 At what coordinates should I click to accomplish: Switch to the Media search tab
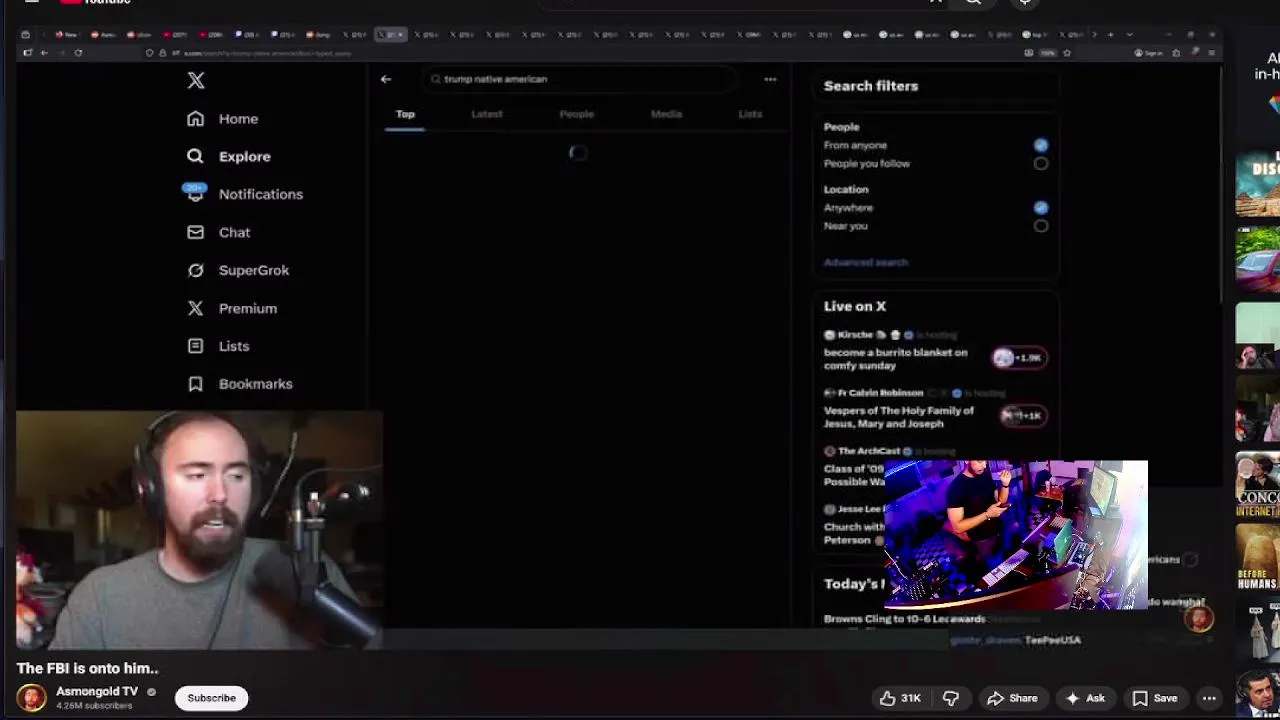click(x=666, y=114)
